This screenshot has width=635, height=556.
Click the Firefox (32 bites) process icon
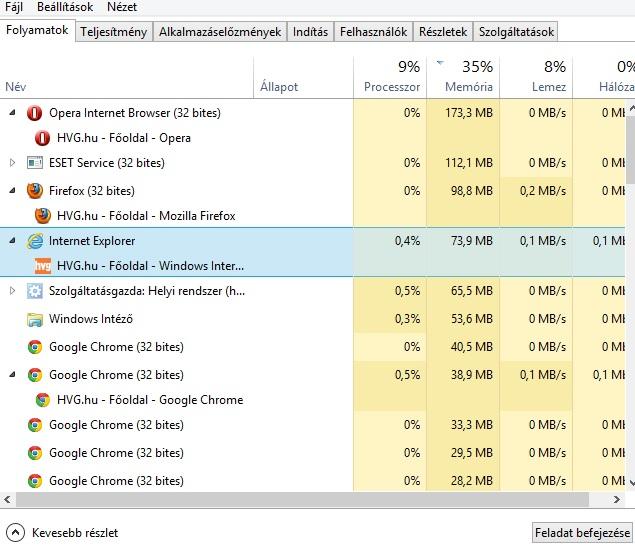34,191
